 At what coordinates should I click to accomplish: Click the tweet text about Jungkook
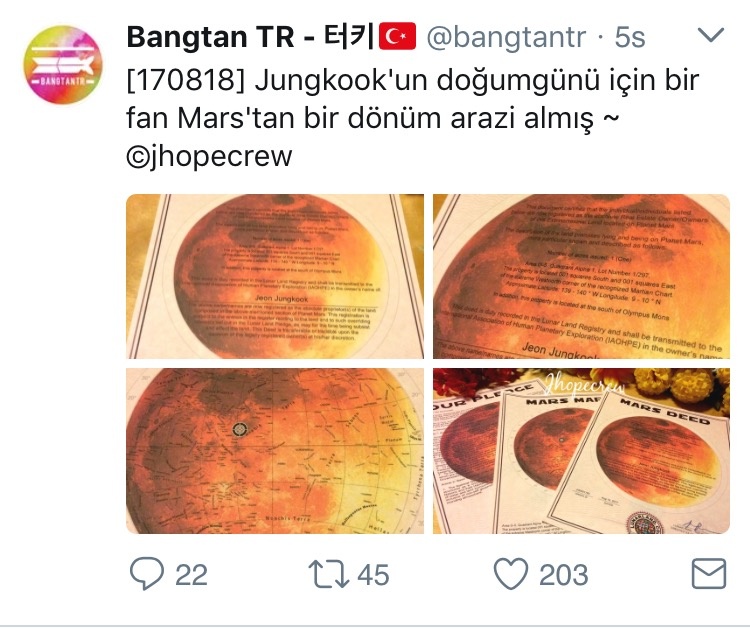coord(413,99)
